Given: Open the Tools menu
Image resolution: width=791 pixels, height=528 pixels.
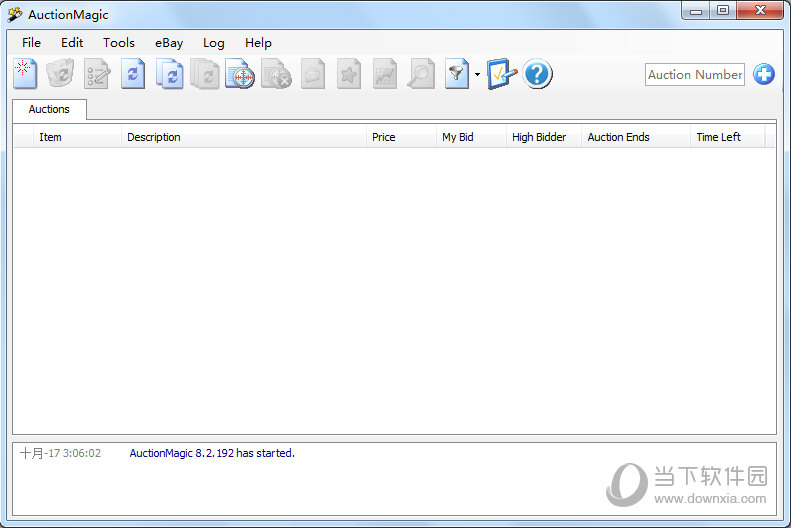Looking at the screenshot, I should [119, 43].
